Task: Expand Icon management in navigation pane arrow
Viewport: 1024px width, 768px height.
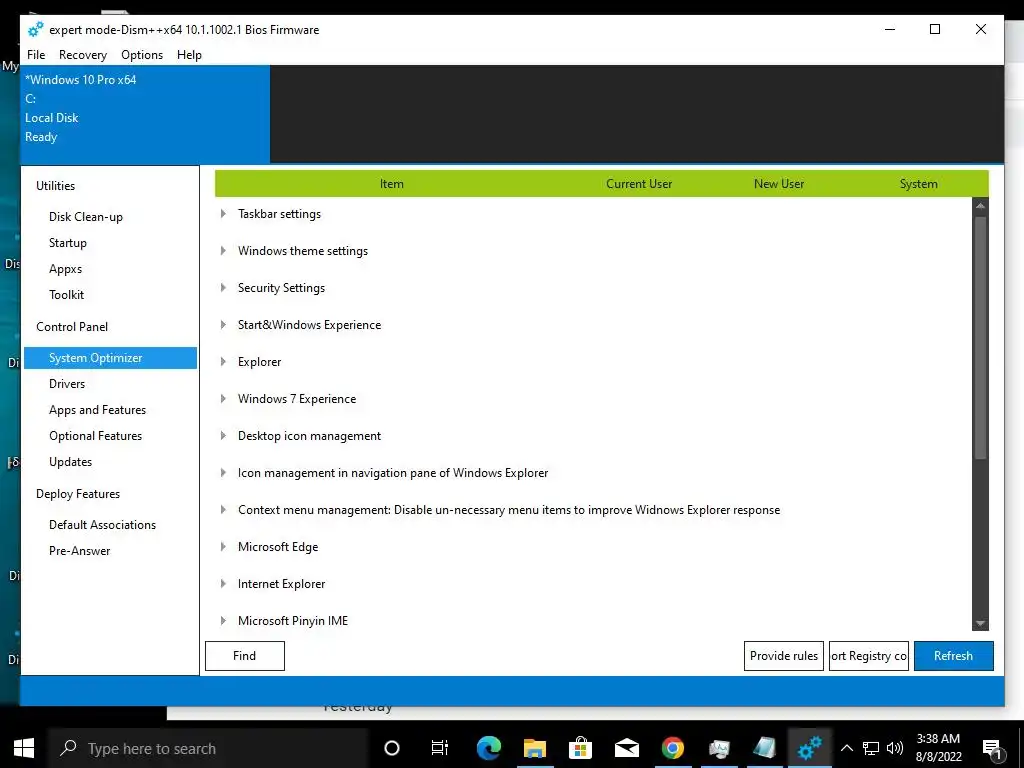Action: tap(223, 473)
